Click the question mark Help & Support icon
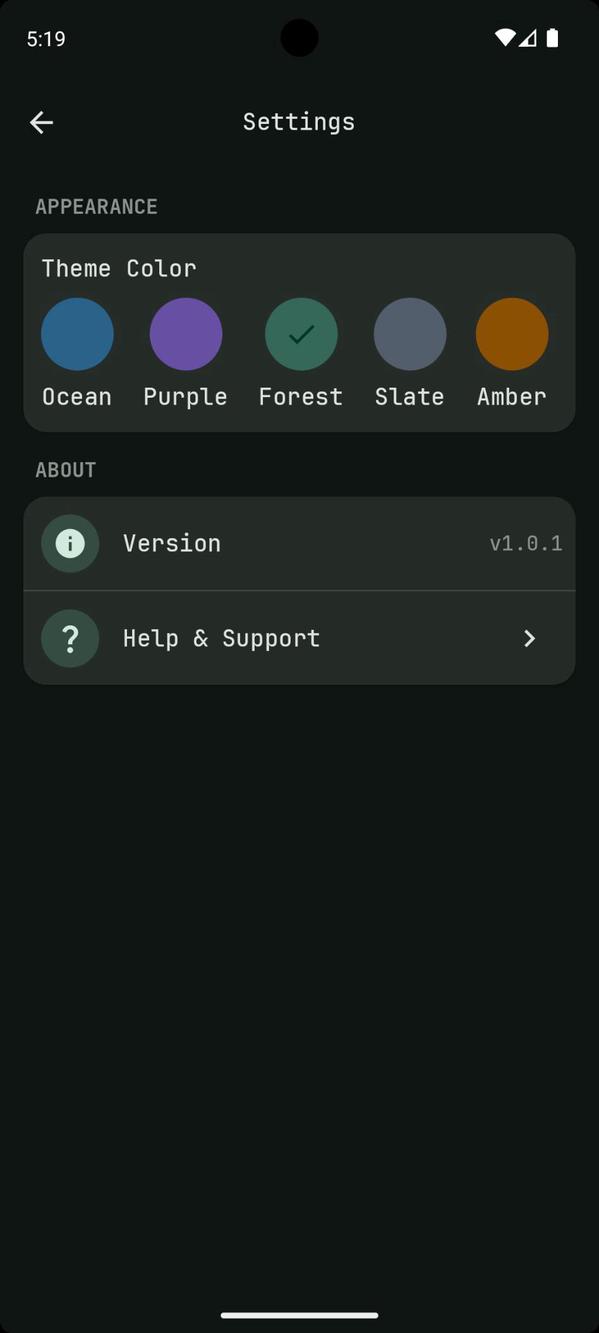The image size is (599, 1333). click(69, 638)
